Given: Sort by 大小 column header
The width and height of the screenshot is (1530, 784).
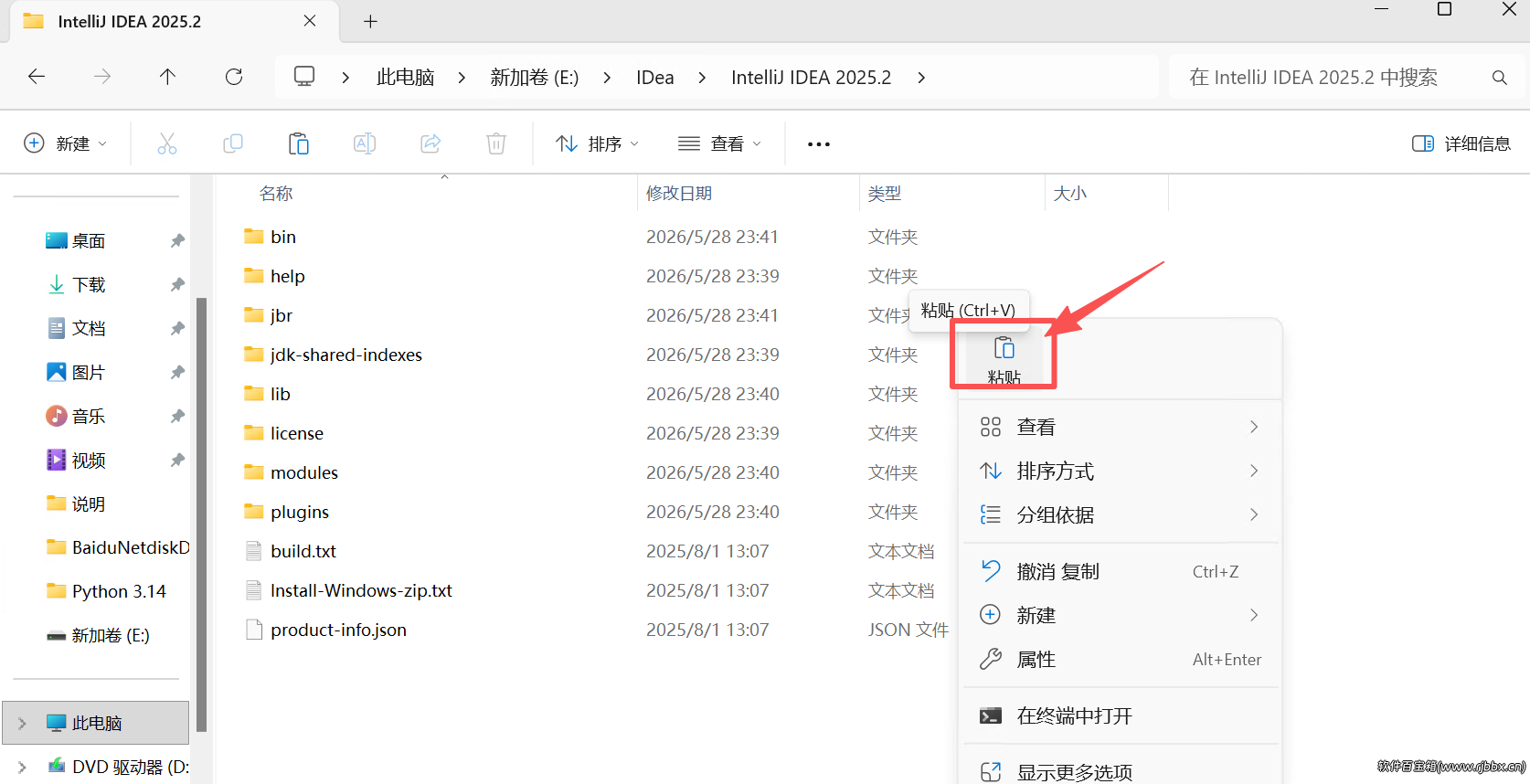Looking at the screenshot, I should (1070, 193).
